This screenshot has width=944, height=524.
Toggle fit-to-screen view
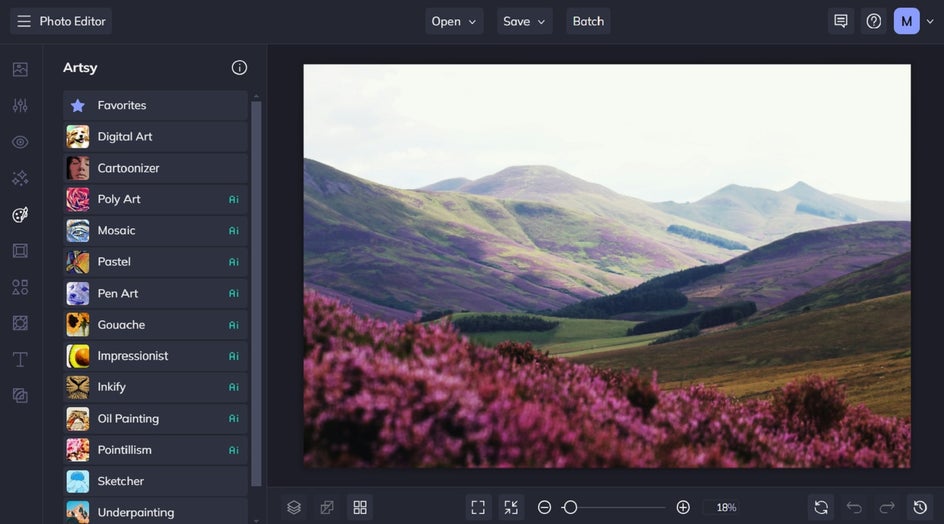pos(478,507)
